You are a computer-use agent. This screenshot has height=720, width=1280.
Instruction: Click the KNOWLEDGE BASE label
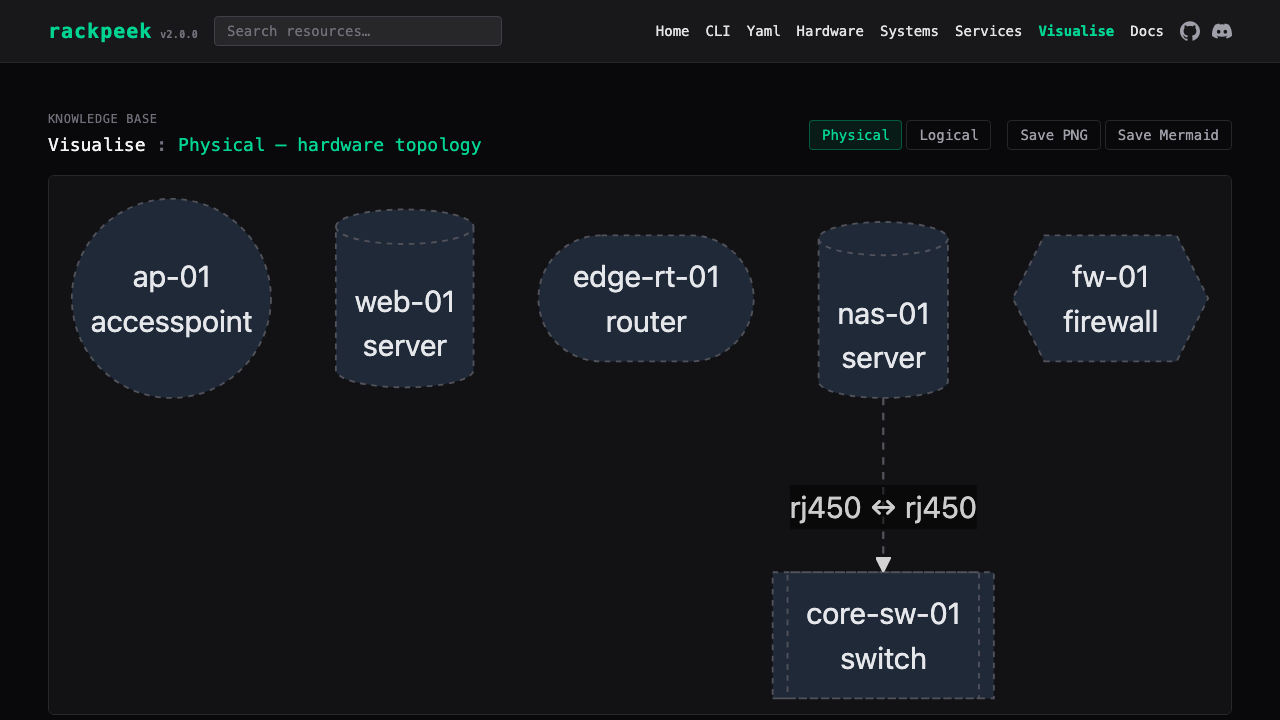point(103,119)
